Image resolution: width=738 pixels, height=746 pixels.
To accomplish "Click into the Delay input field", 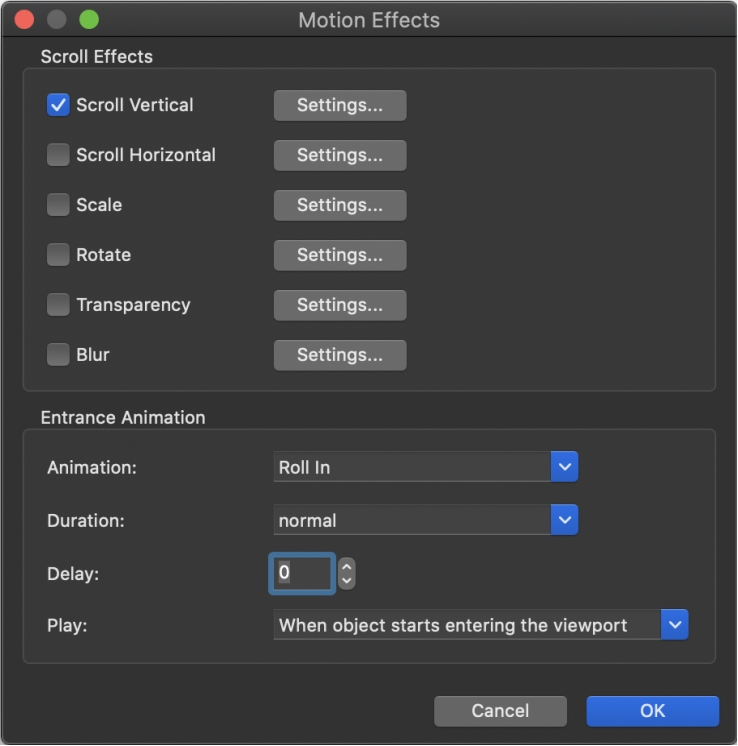I will click(x=302, y=573).
